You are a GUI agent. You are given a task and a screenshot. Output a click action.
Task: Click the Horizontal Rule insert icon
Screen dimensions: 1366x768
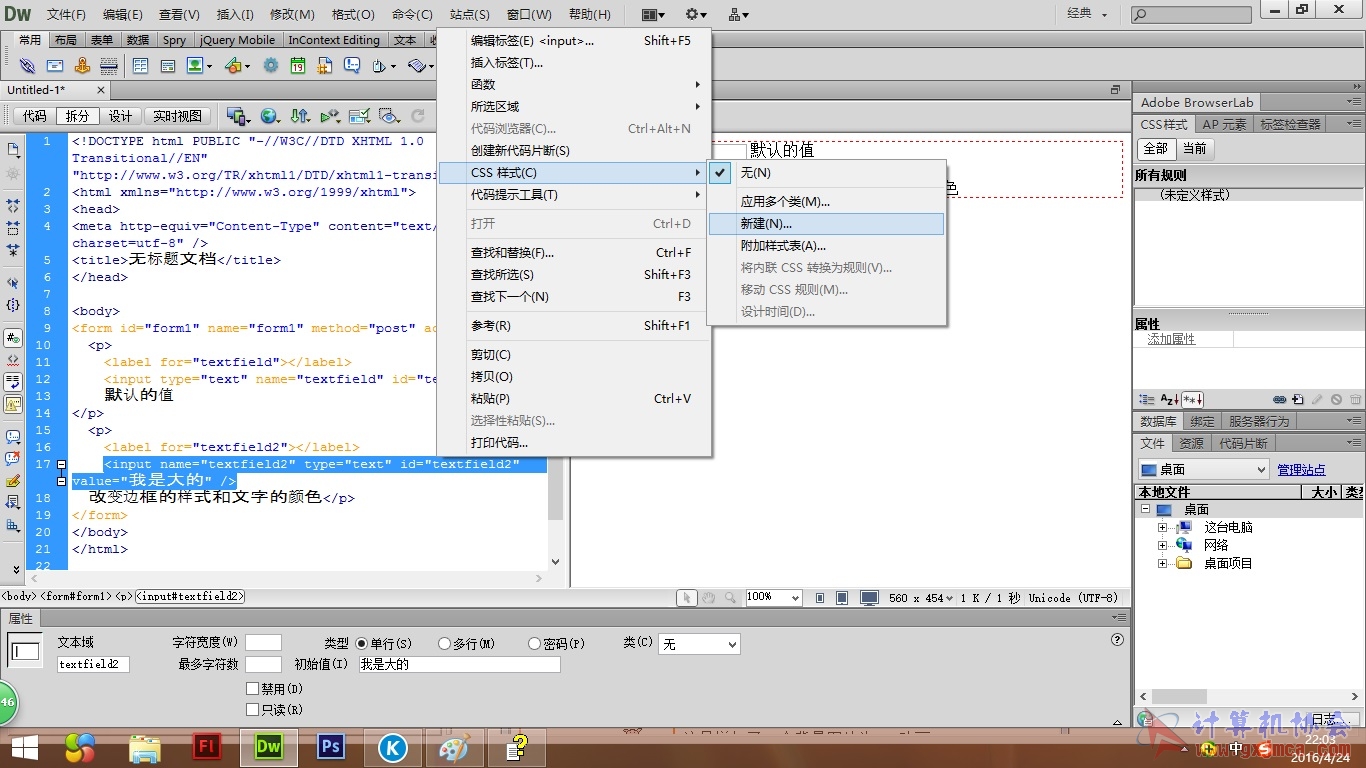pyautogui.click(x=109, y=66)
